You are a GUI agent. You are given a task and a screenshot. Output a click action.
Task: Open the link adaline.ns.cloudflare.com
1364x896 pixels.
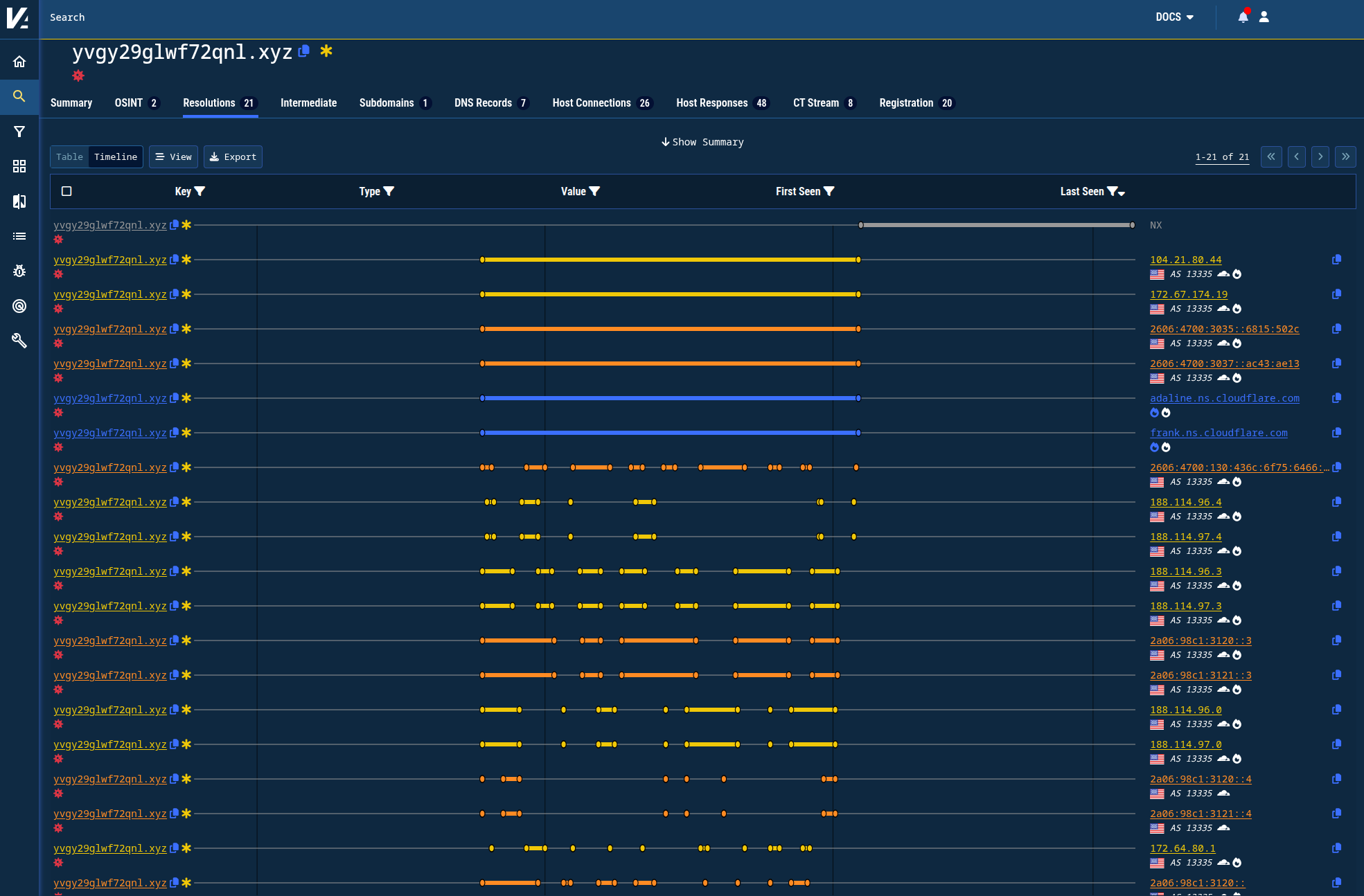pos(1225,398)
